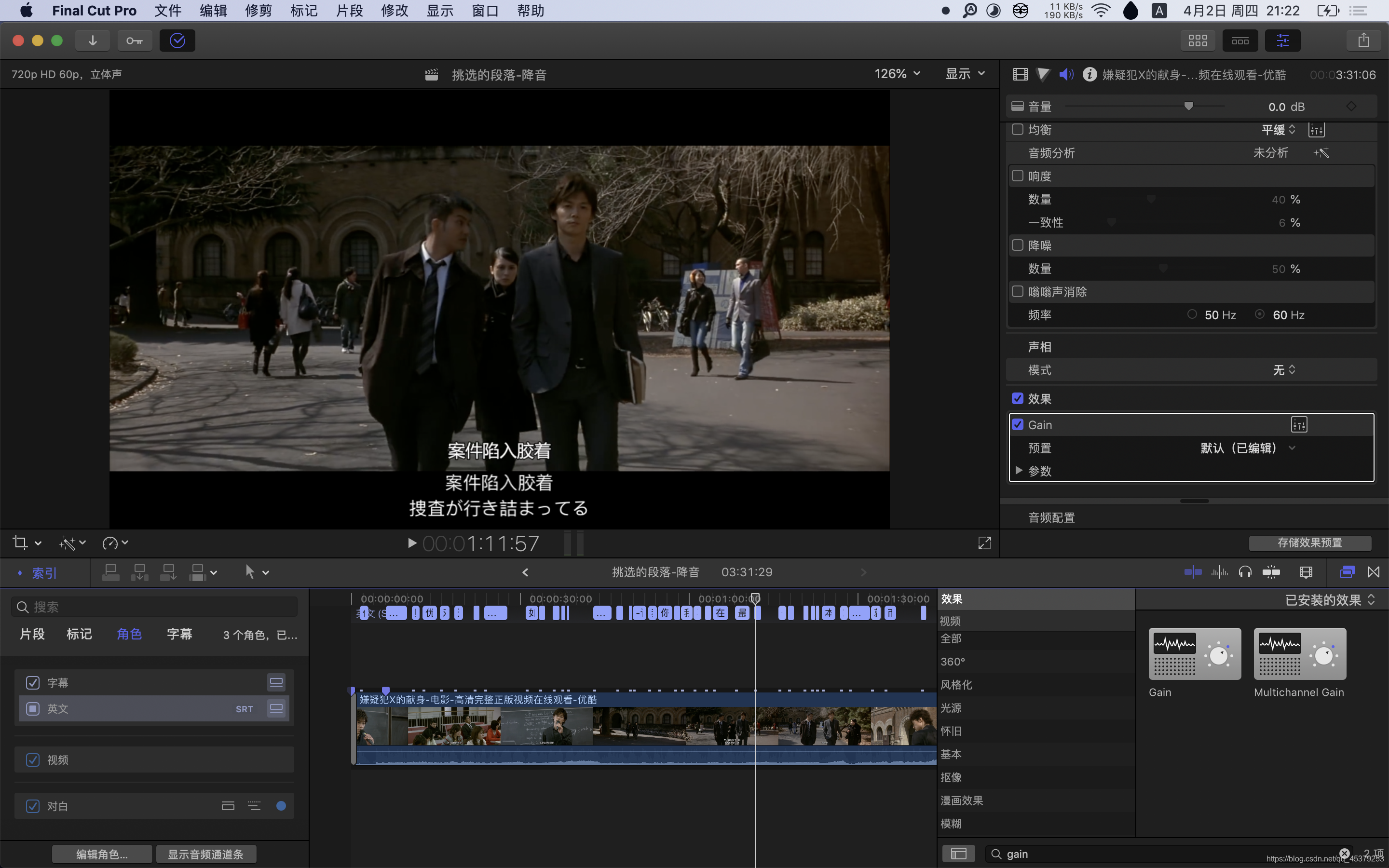The height and width of the screenshot is (868, 1389).
Task: Open the video inspector filmstrip icon
Action: [1020, 75]
